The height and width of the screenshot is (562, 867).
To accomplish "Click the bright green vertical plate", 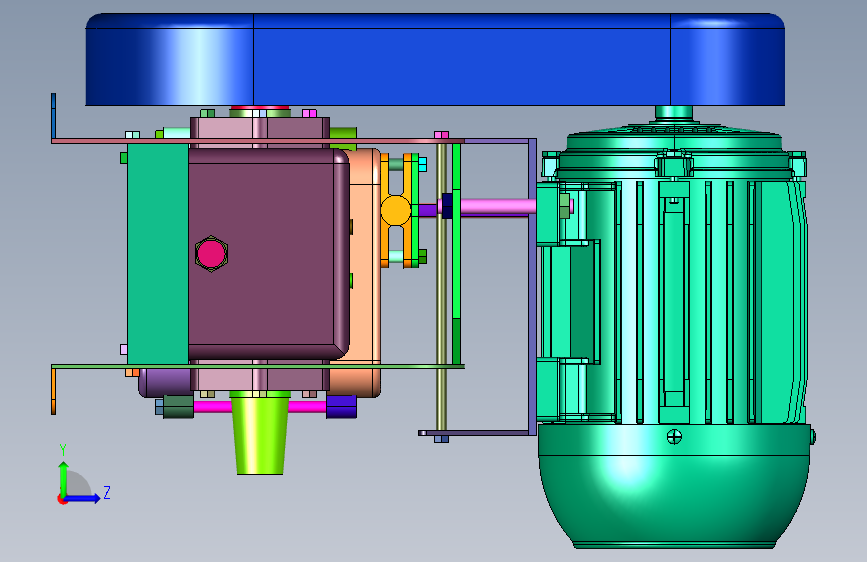I will tap(457, 253).
